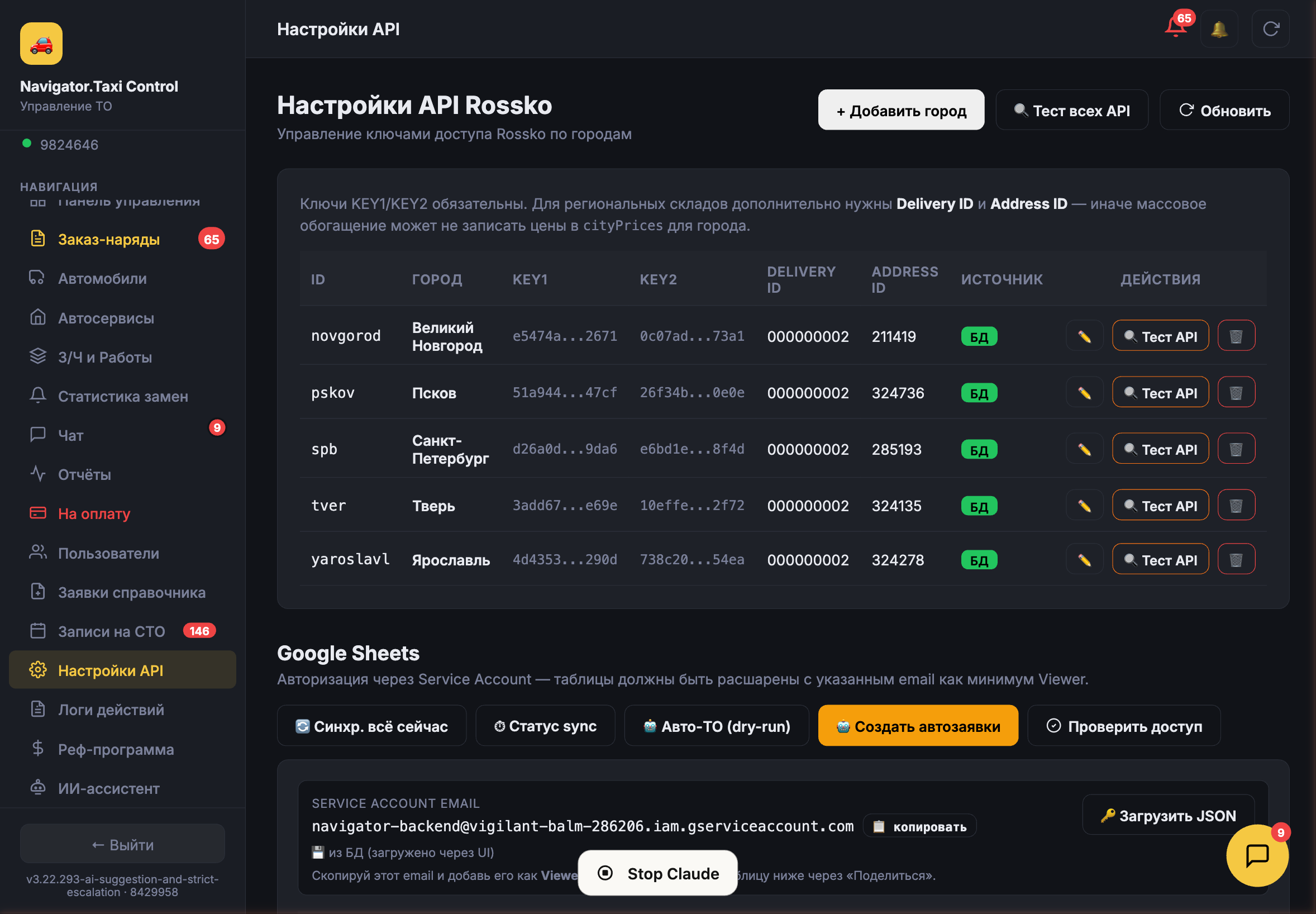The height and width of the screenshot is (914, 1316).
Task: Click the account number 9824646
Action: (x=69, y=145)
